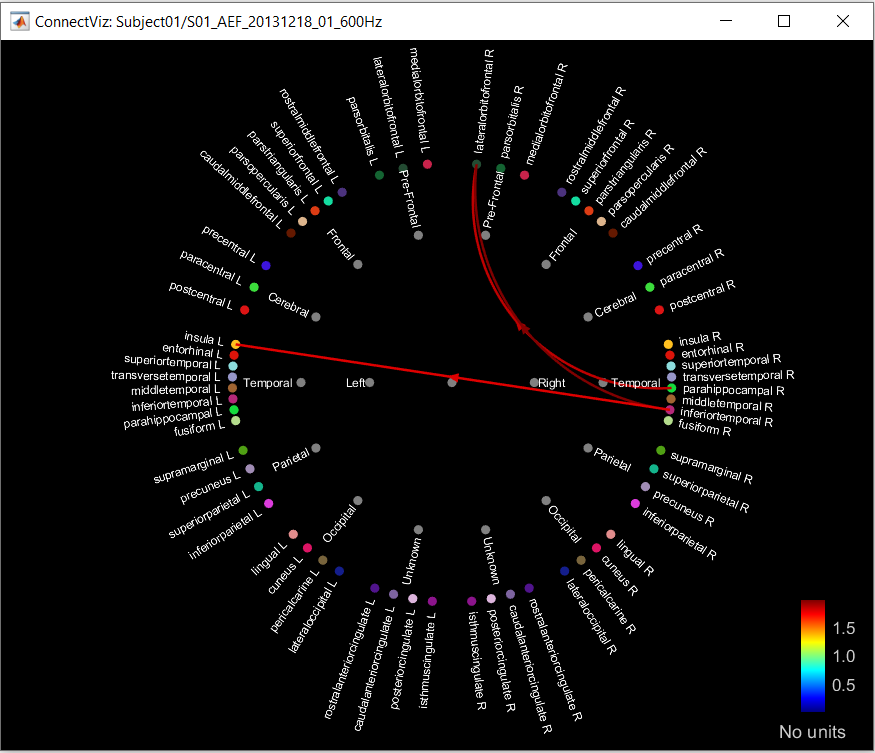The height and width of the screenshot is (753, 875).
Task: Select the inferiortemporal R node
Action: pyautogui.click(x=669, y=410)
